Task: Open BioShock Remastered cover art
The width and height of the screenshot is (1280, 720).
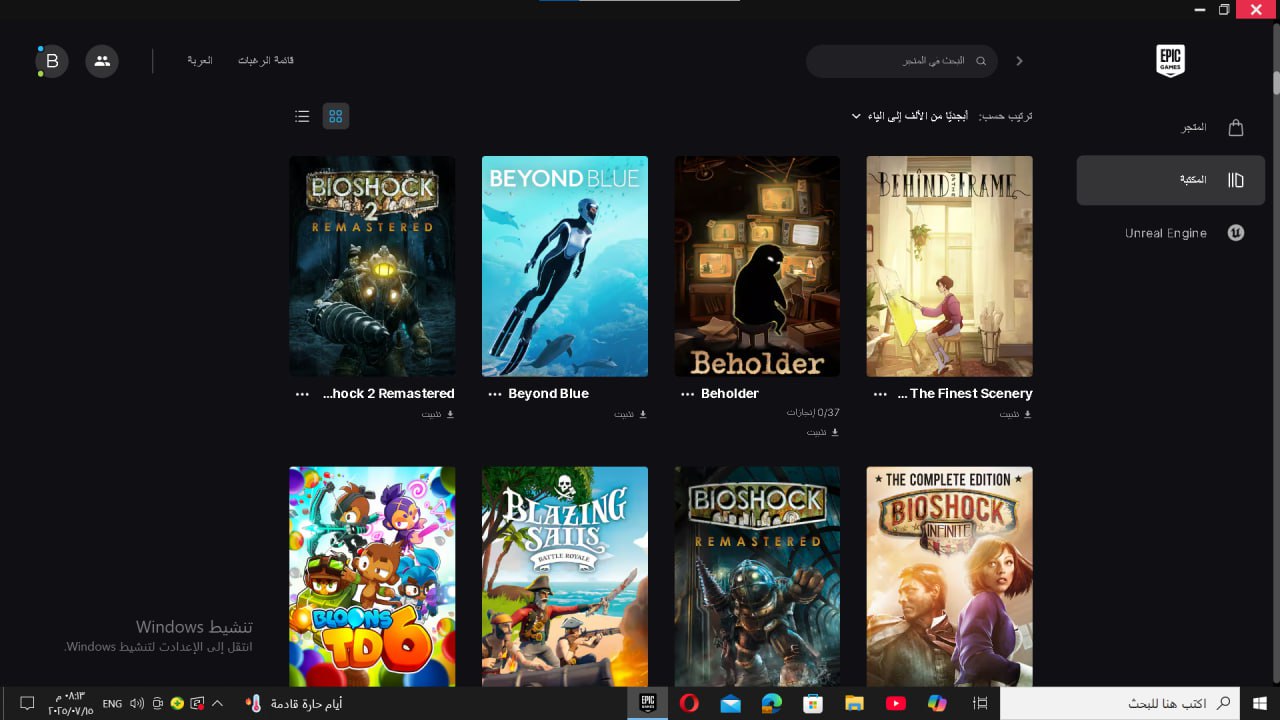Action: (x=757, y=577)
